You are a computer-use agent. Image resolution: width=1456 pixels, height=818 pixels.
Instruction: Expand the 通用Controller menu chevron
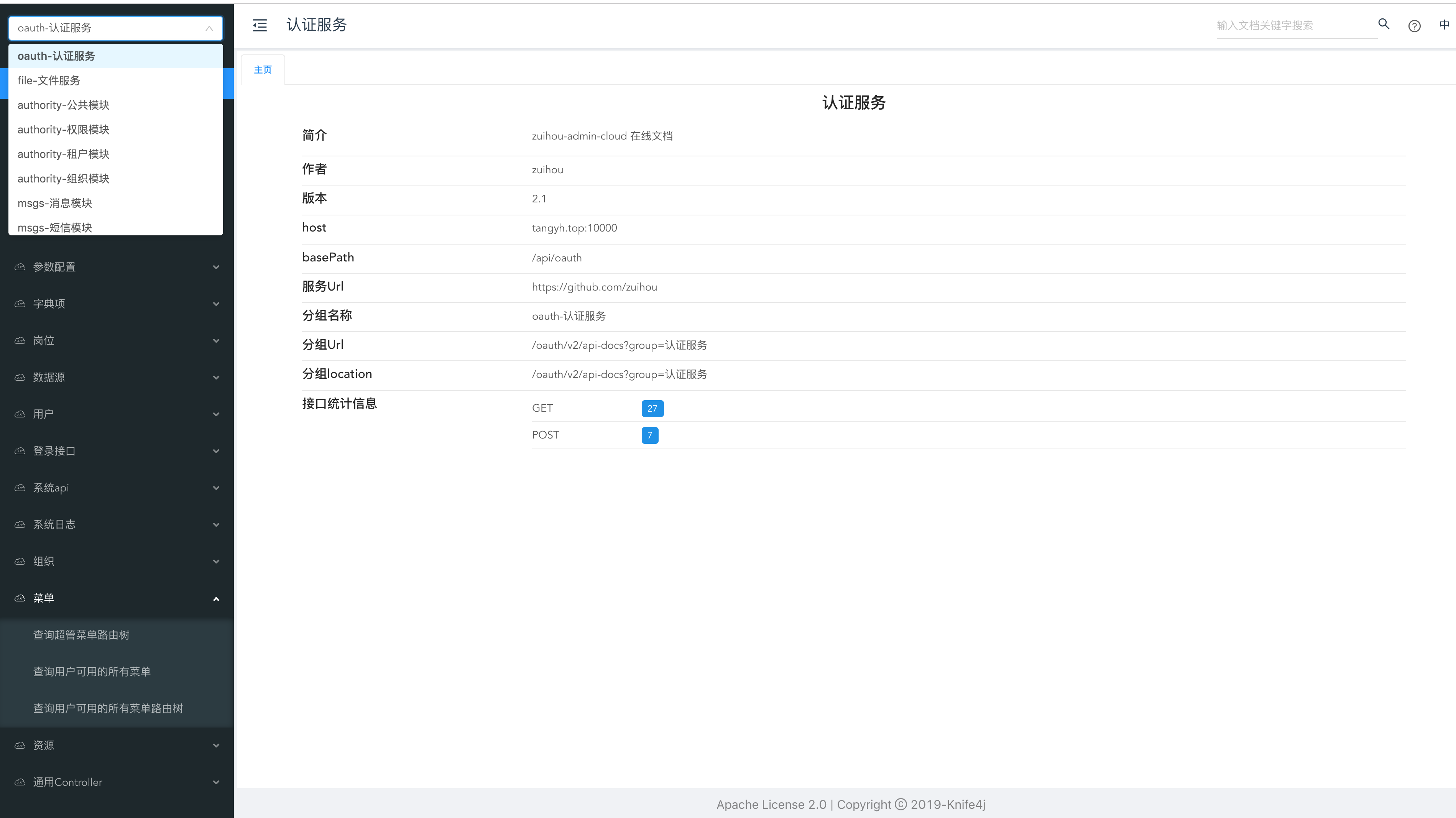pyautogui.click(x=216, y=782)
